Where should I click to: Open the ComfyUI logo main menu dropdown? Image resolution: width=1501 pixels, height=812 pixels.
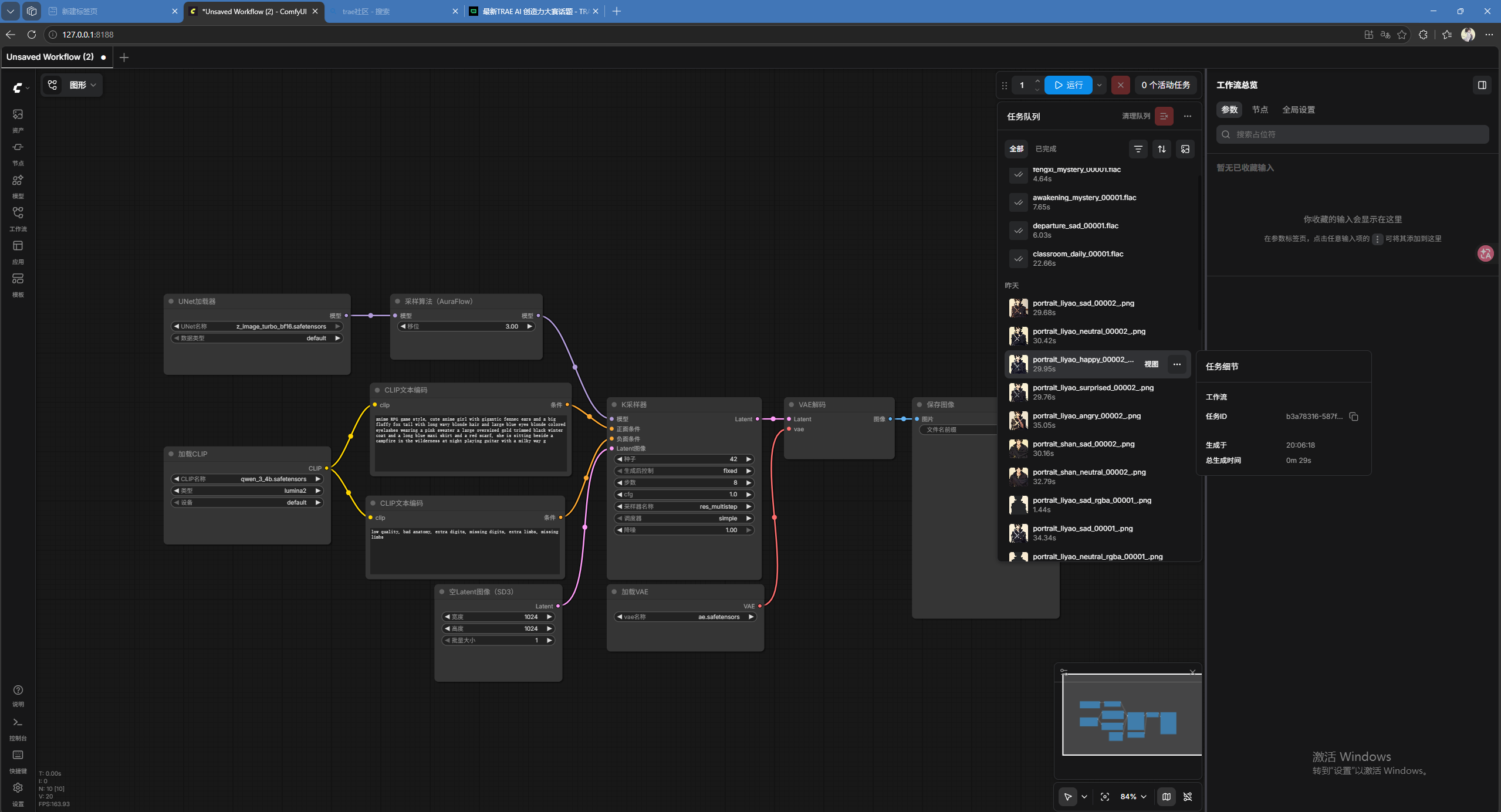[21, 88]
